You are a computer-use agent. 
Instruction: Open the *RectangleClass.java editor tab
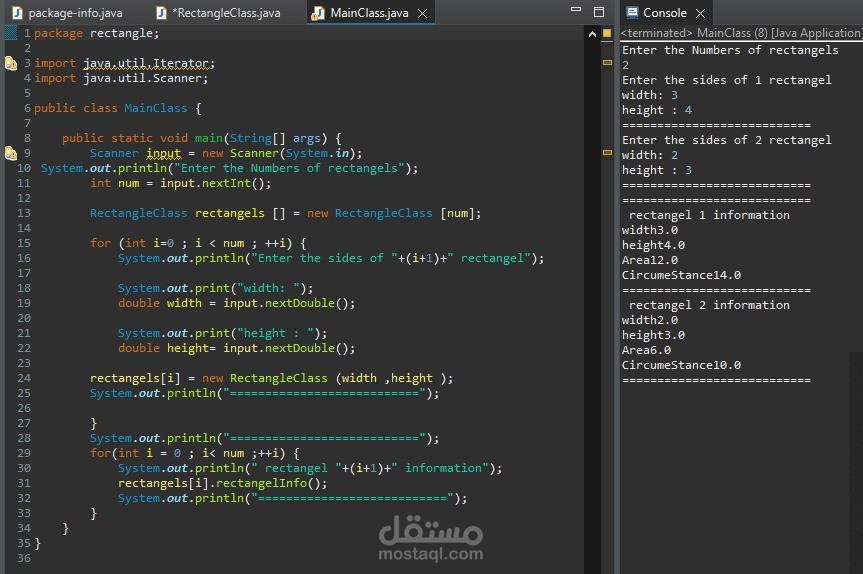219,13
